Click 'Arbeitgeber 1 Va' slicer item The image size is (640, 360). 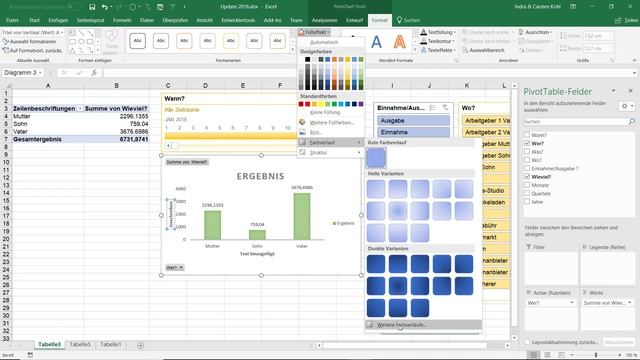486,121
